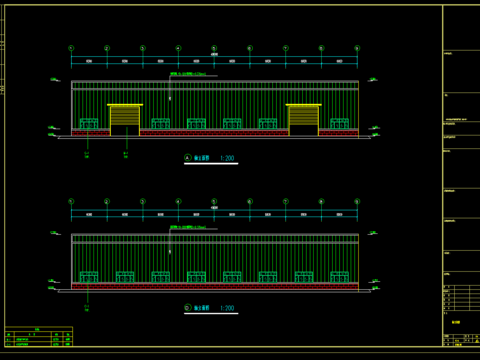
Task: Click circled view tag of lower elevation title
Action: pos(188,308)
